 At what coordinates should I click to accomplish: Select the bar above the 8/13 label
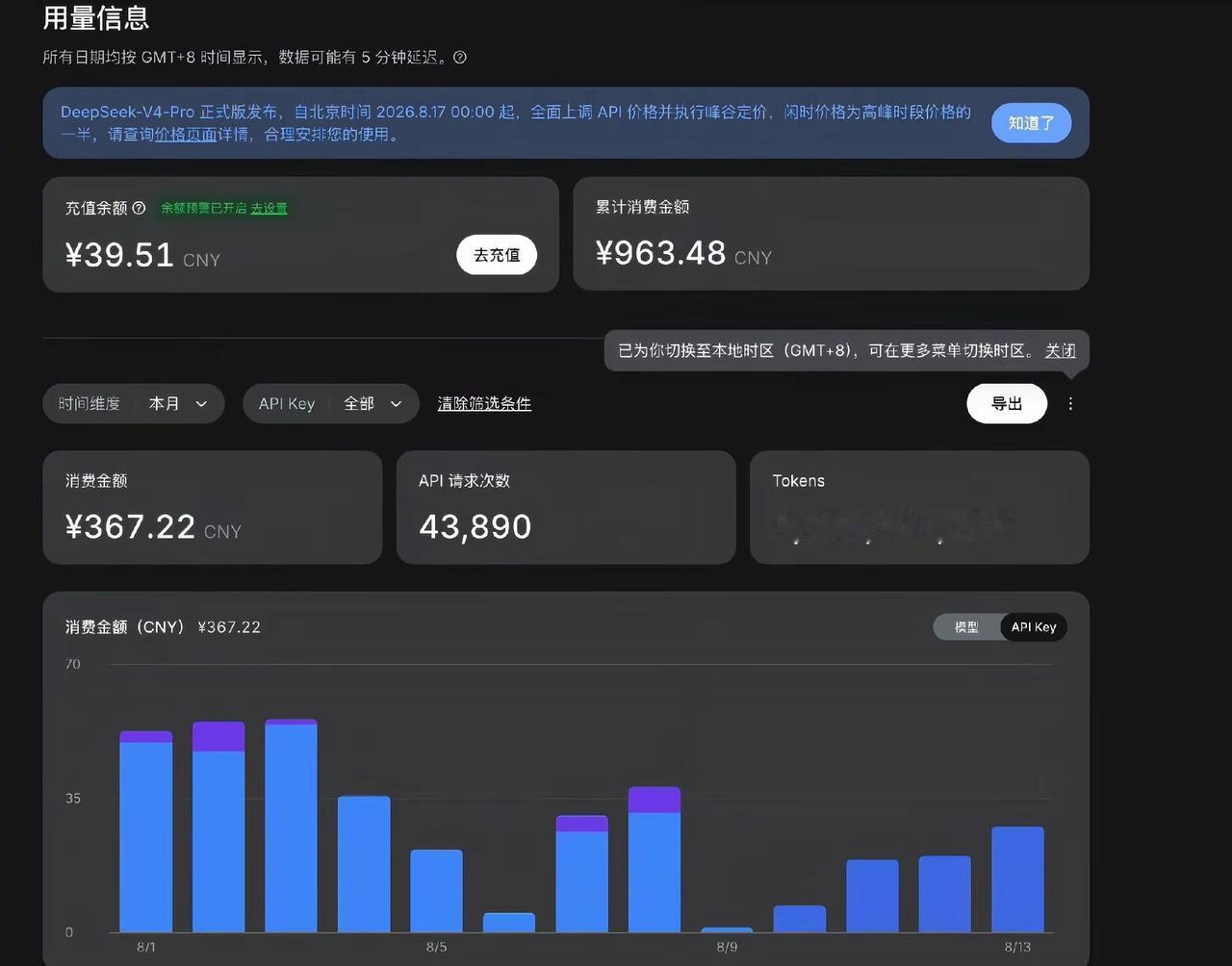point(1017,879)
